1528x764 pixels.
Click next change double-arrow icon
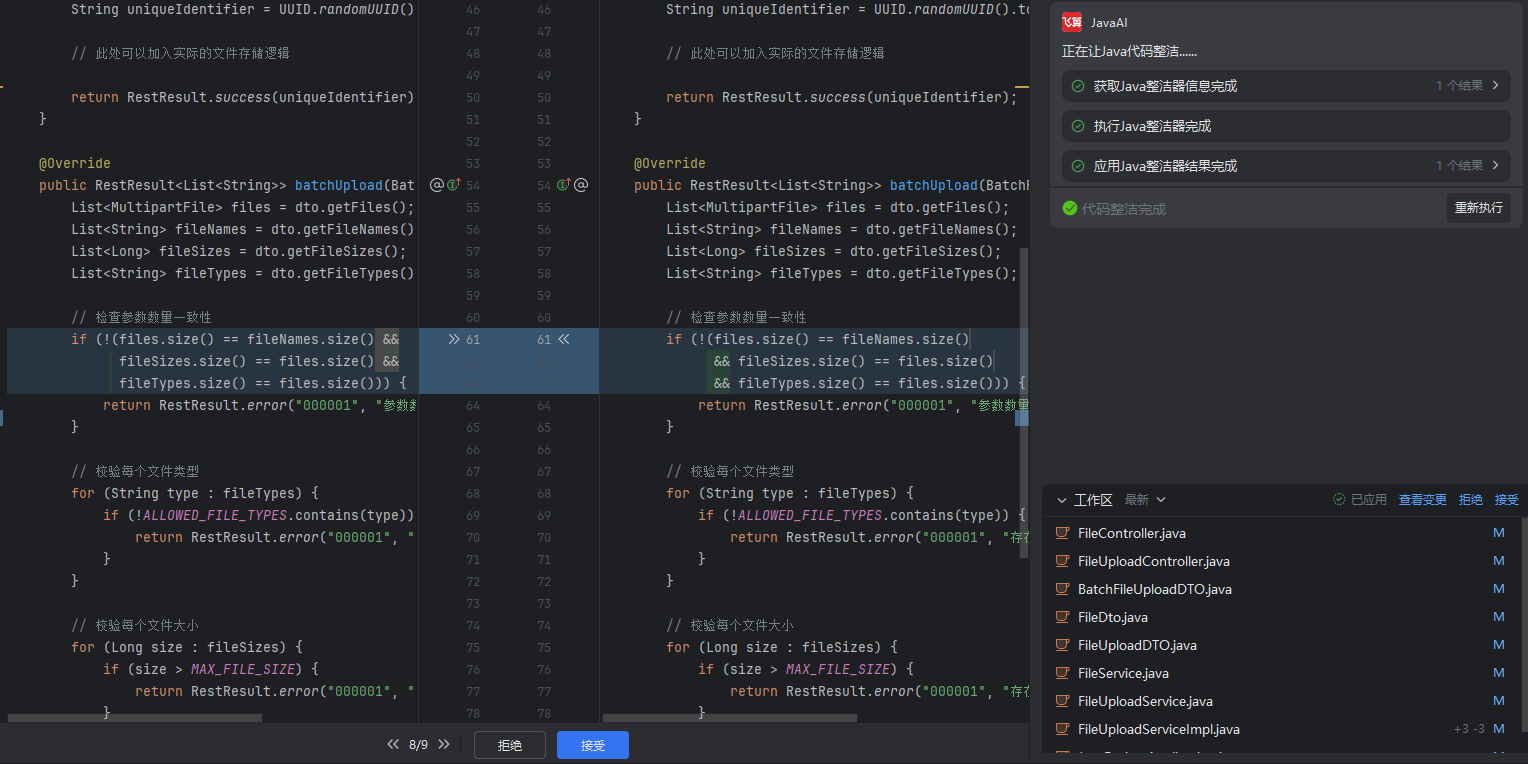[x=443, y=745]
